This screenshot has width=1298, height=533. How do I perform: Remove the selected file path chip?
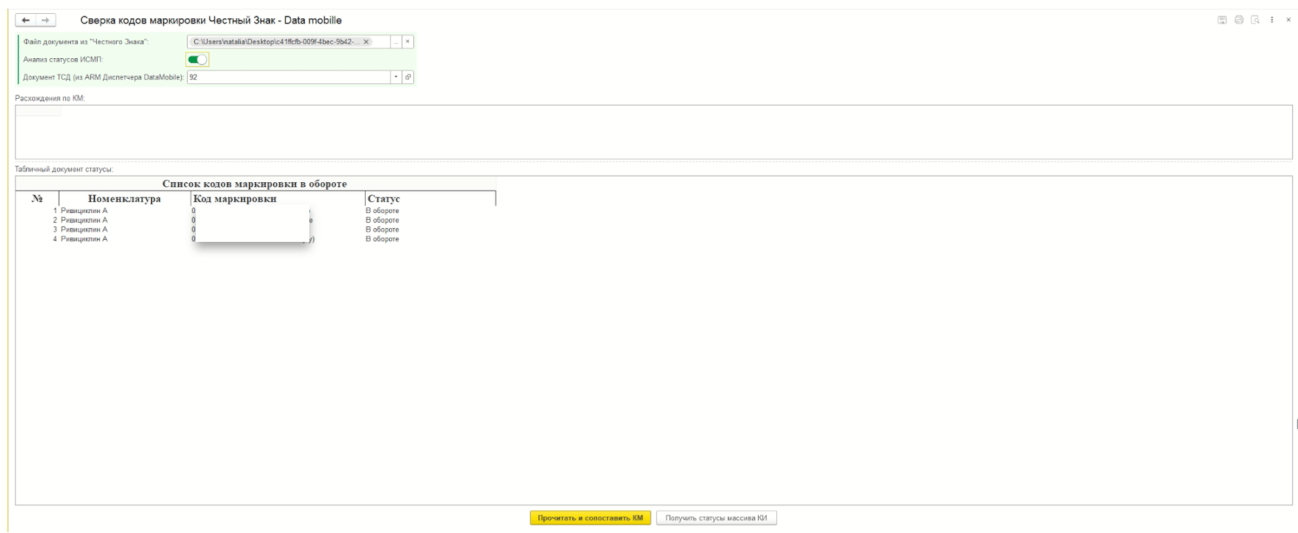[x=367, y=41]
